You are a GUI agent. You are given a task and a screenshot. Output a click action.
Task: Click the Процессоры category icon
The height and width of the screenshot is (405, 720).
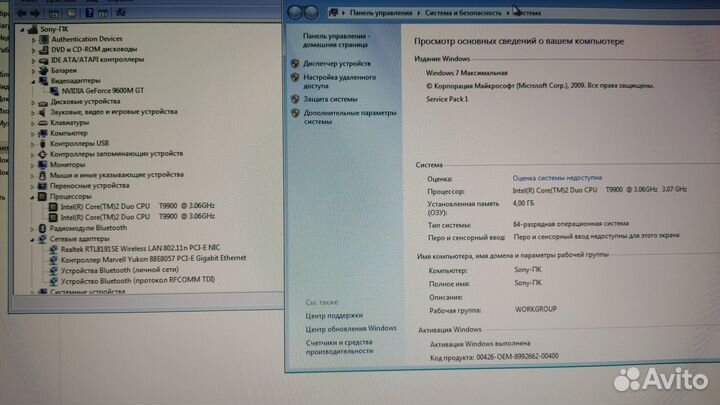click(42, 197)
